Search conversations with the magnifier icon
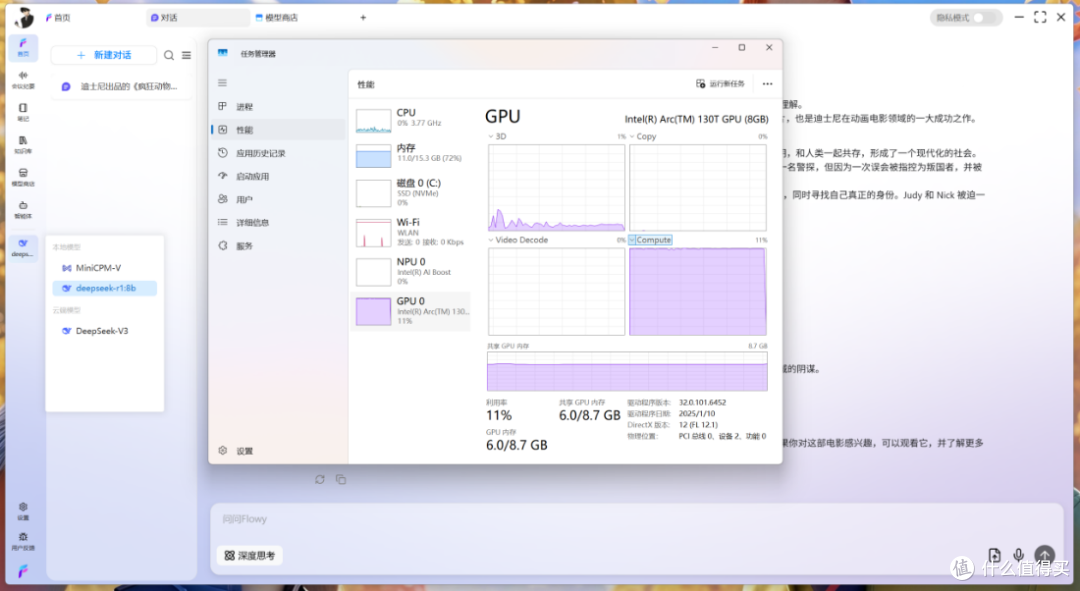The height and width of the screenshot is (591, 1080). [x=169, y=55]
